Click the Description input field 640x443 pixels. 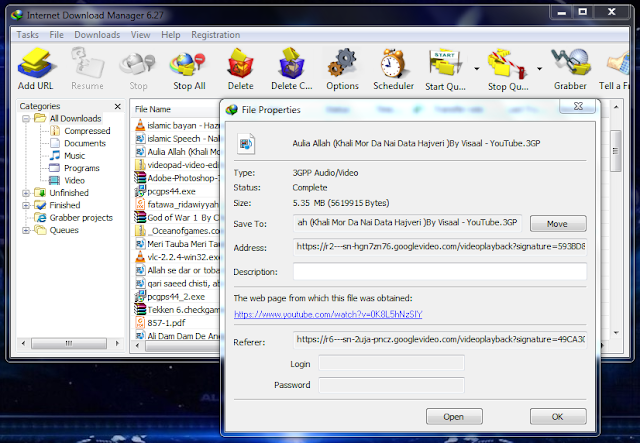pyautogui.click(x=440, y=272)
